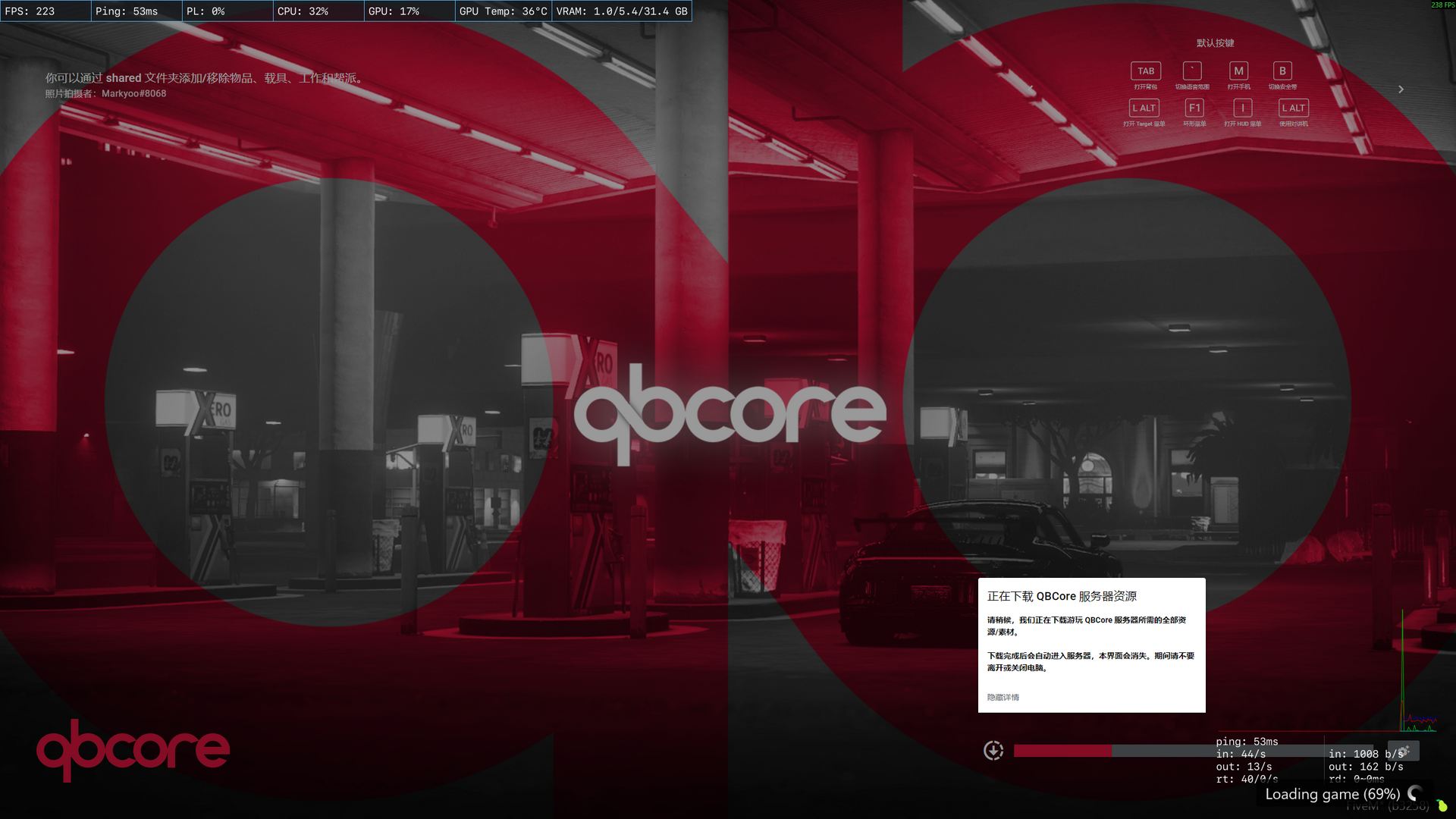The width and height of the screenshot is (1456, 819).
Task: Click the 切换安全带 label under B
Action: point(1282,87)
